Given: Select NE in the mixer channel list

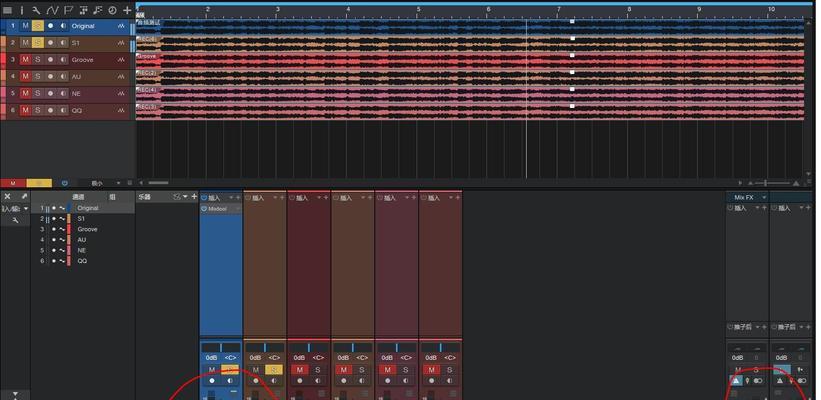Looking at the screenshot, I should tap(82, 250).
